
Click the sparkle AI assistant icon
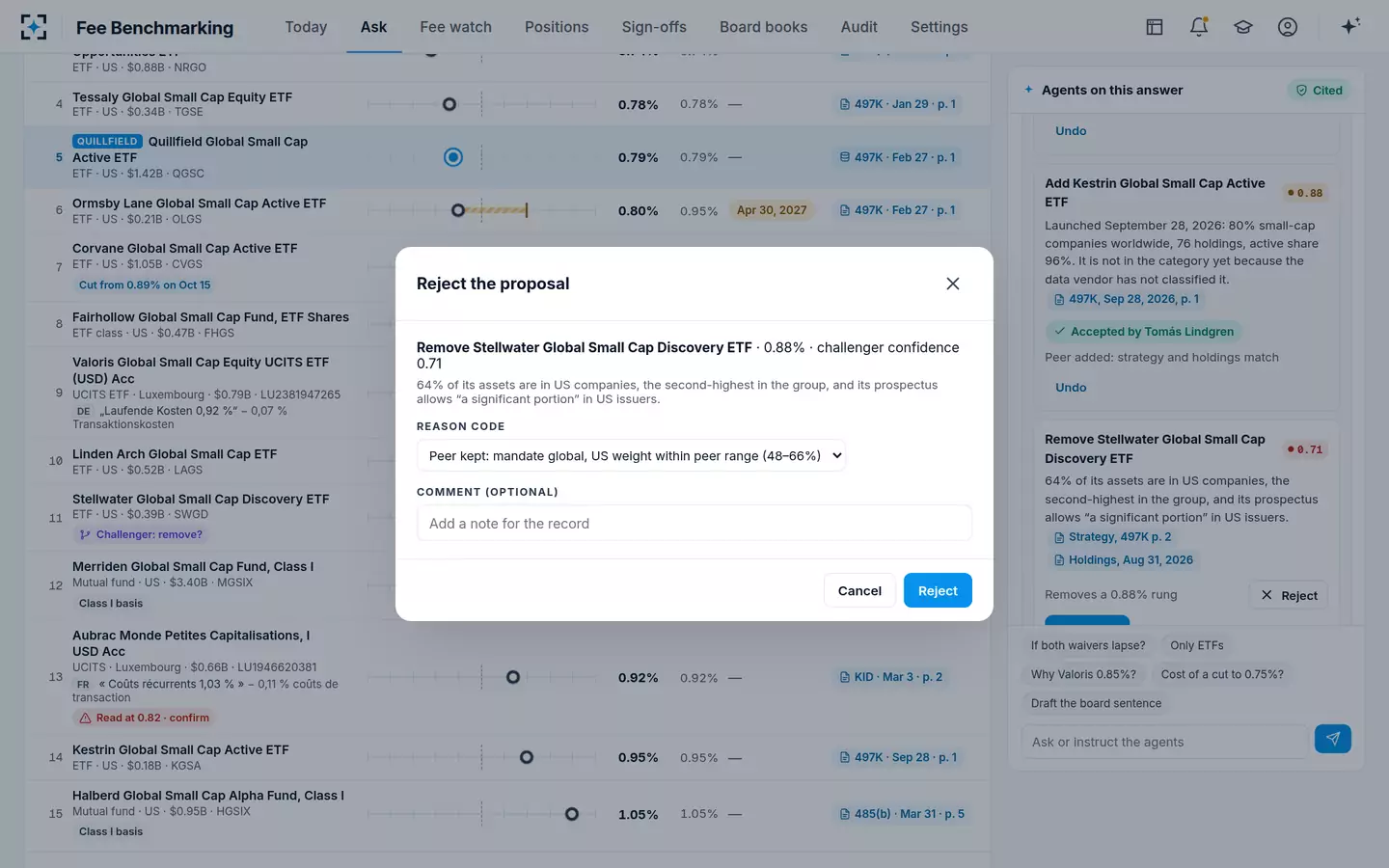point(1350,26)
